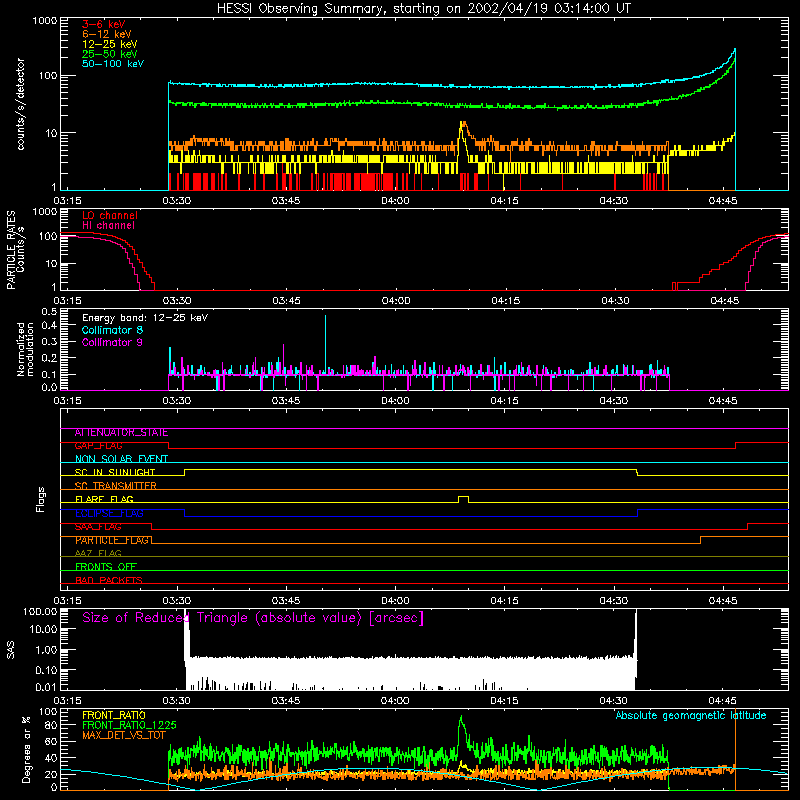Click the raised bump on the FLARE_FLAG line

click(463, 499)
